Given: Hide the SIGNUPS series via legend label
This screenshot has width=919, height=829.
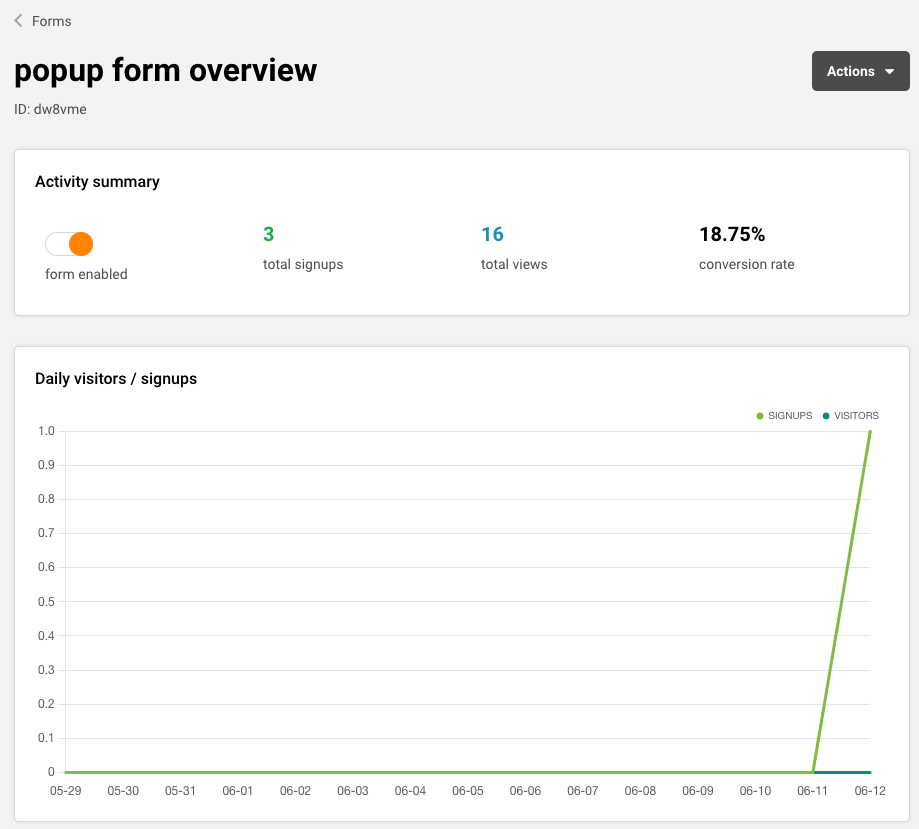Looking at the screenshot, I should coord(790,416).
